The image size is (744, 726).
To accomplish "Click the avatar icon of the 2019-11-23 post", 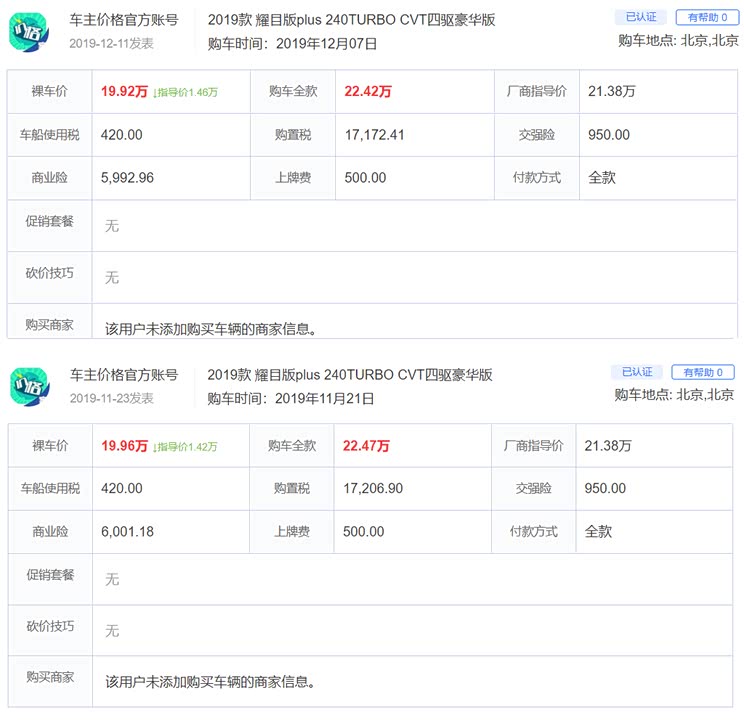I will pyautogui.click(x=30, y=385).
